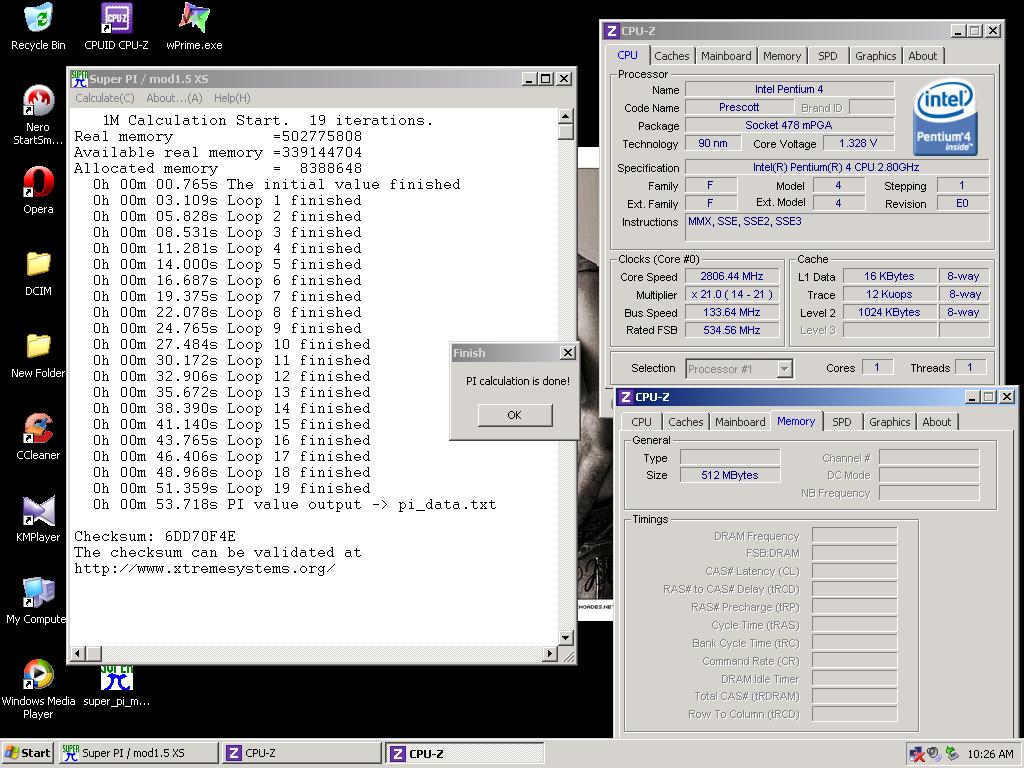The width and height of the screenshot is (1024, 768).
Task: Click the middle system tray icon
Action: pos(935,754)
